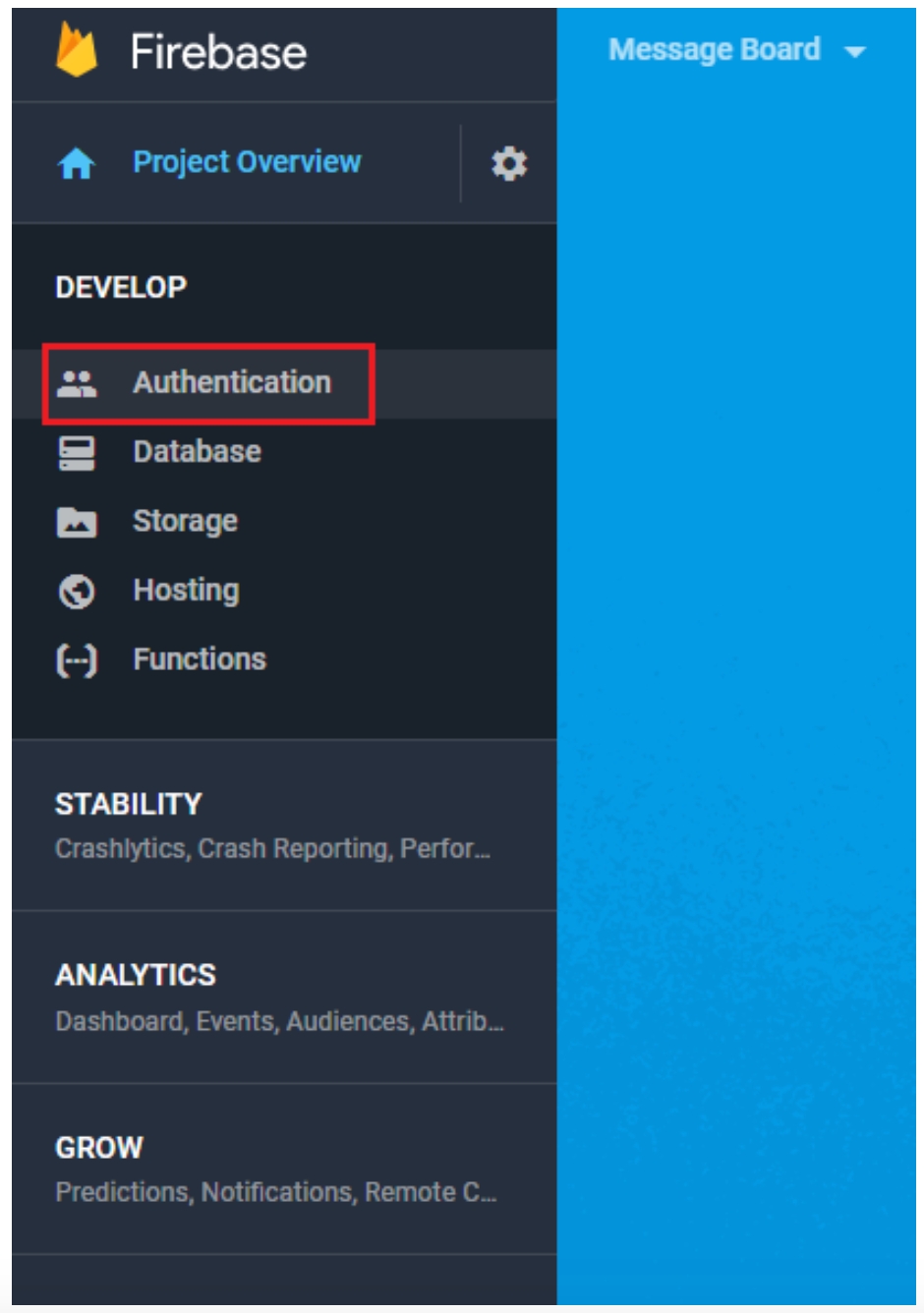Open Hosting label in the sidebar

186,591
